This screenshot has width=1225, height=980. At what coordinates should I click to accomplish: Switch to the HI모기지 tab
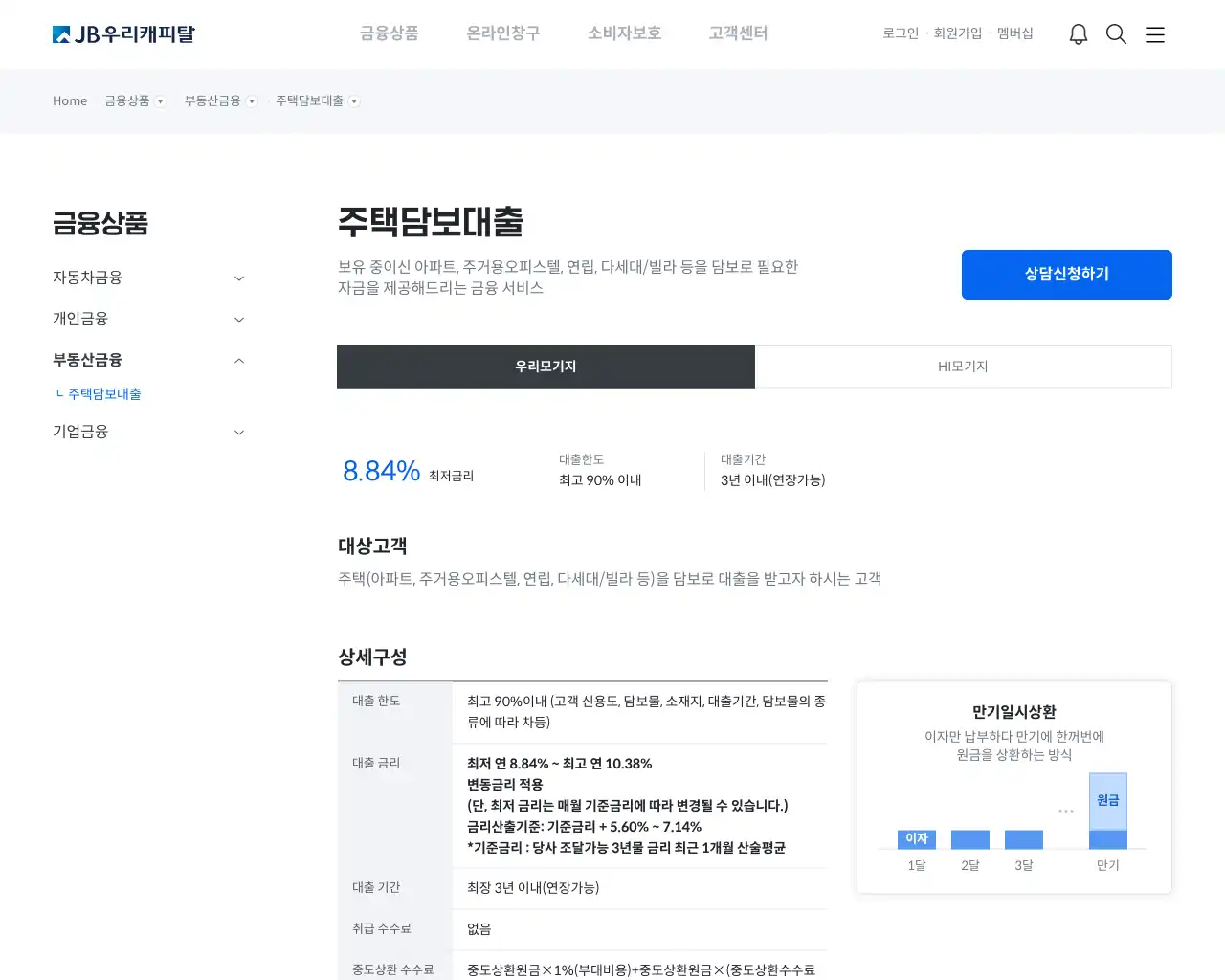[x=963, y=367]
